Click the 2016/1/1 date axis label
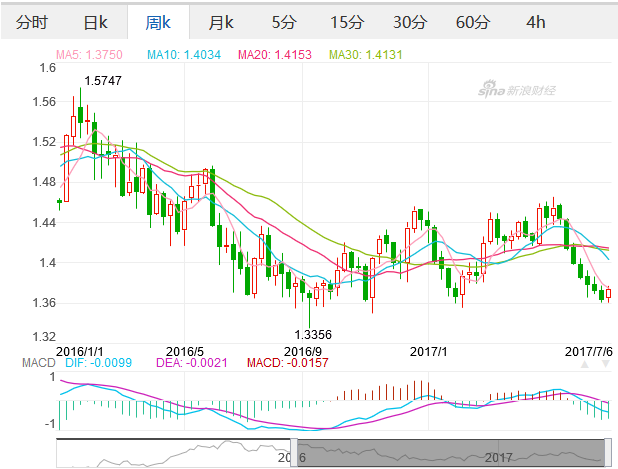 point(80,351)
